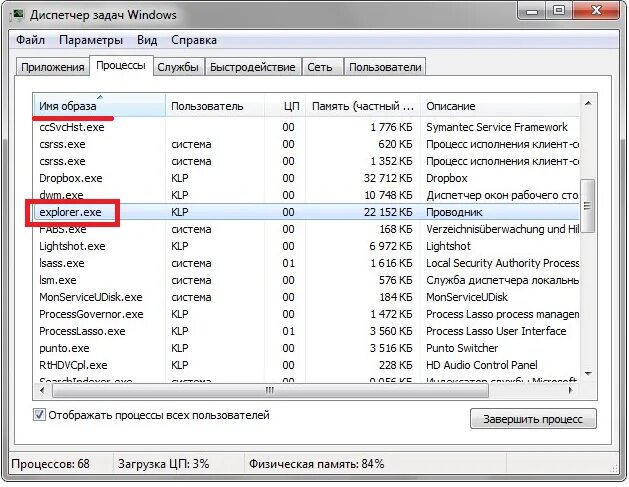
Task: Sort by Пользователь column header
Action: click(x=215, y=106)
